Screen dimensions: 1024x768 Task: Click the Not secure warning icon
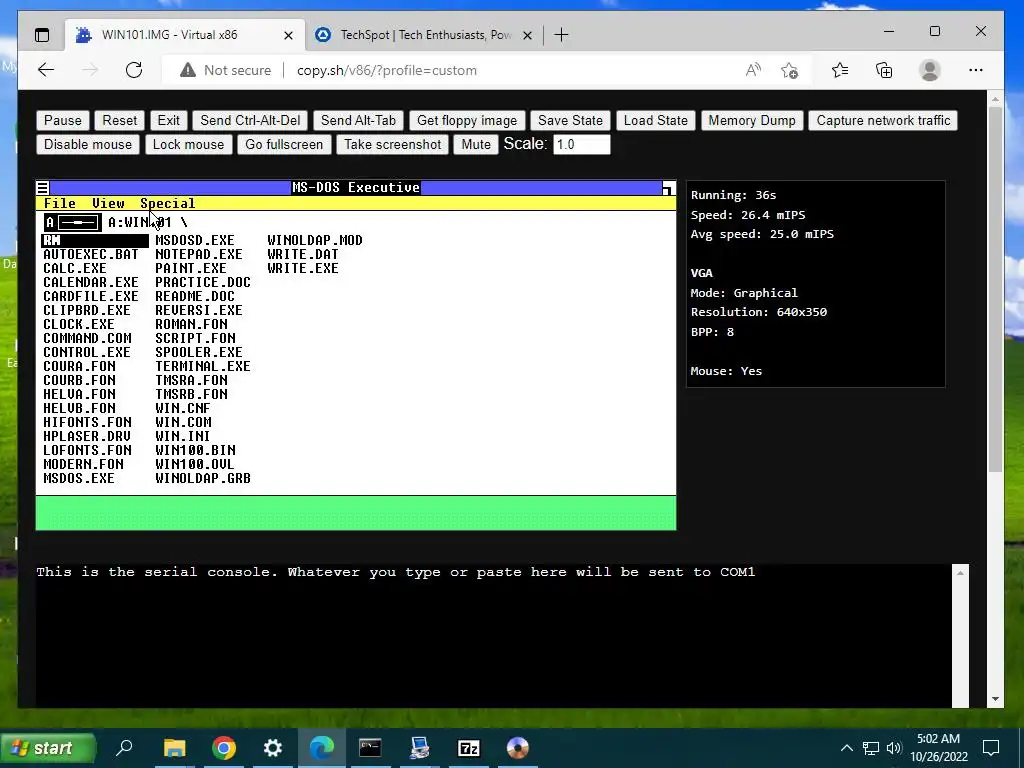click(x=188, y=70)
